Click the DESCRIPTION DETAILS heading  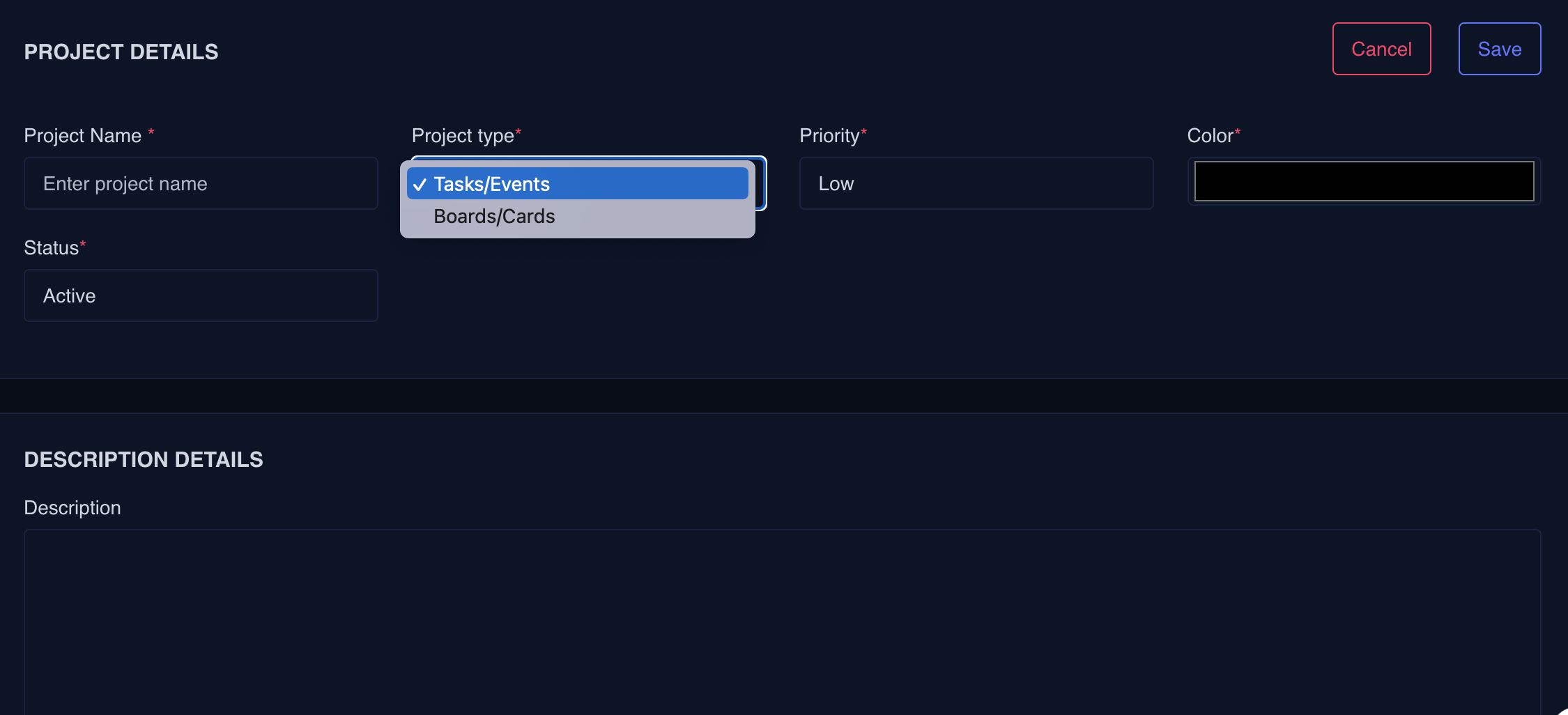coord(144,459)
